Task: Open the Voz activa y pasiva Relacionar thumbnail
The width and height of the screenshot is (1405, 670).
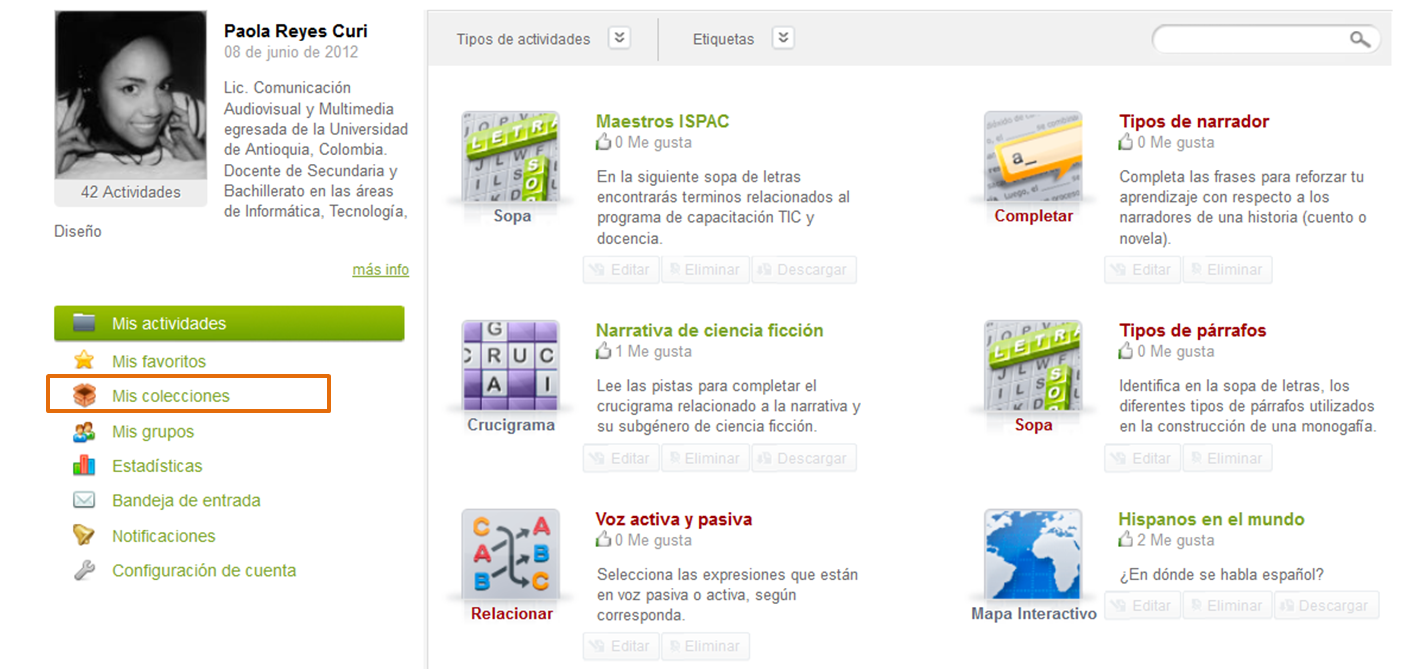Action: [x=511, y=553]
